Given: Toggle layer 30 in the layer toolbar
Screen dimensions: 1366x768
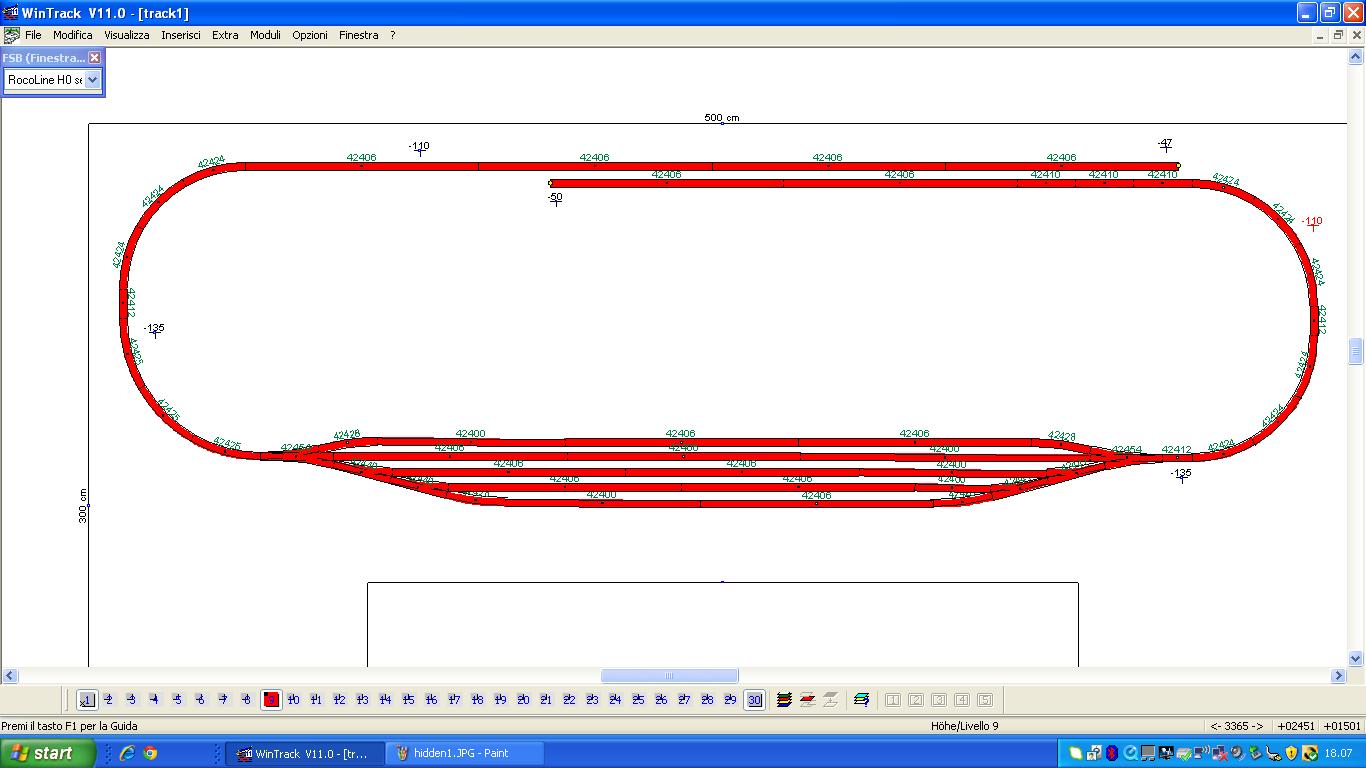Looking at the screenshot, I should [x=755, y=700].
